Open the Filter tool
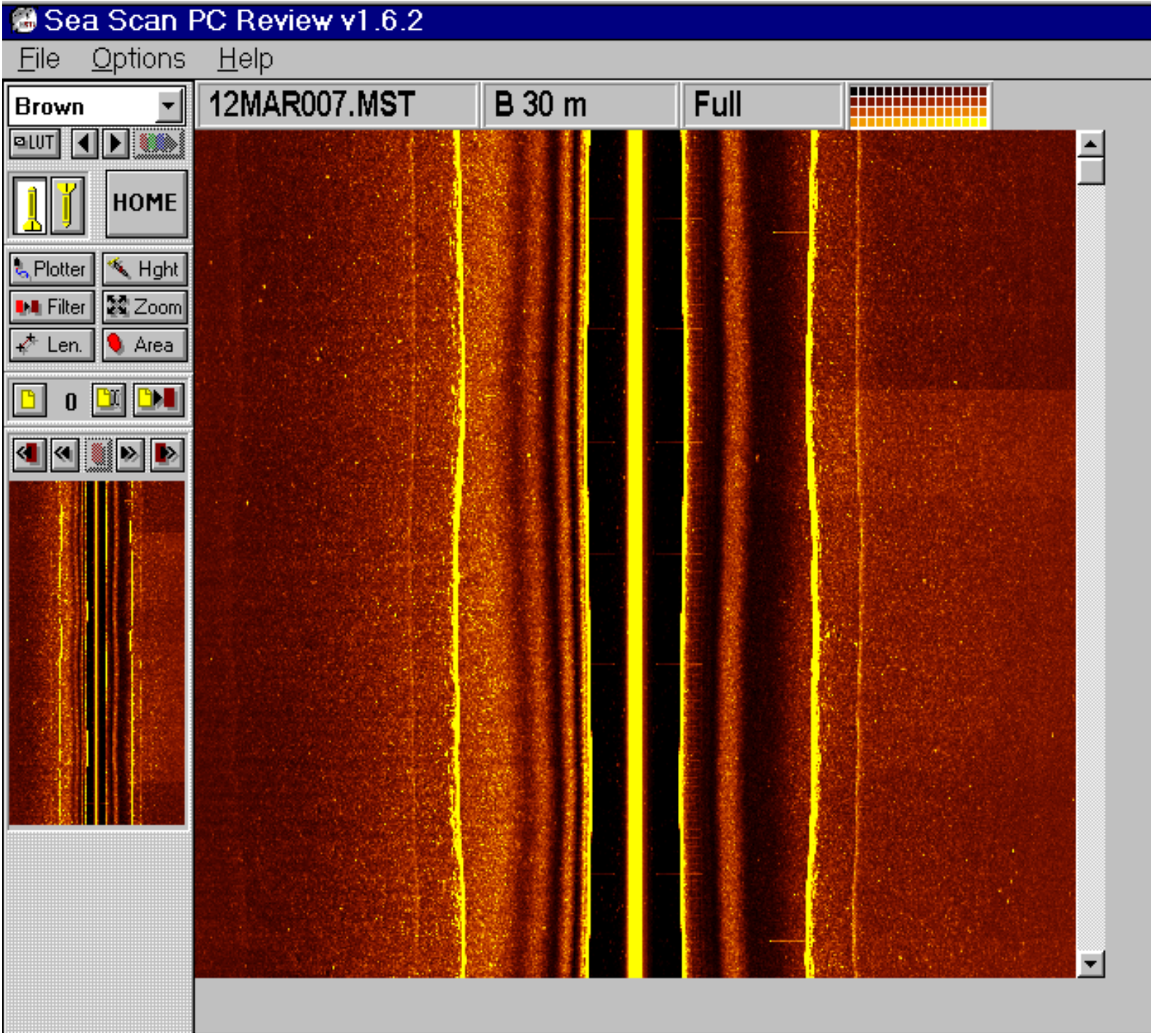Viewport: 1151px width, 1036px height. 52,307
